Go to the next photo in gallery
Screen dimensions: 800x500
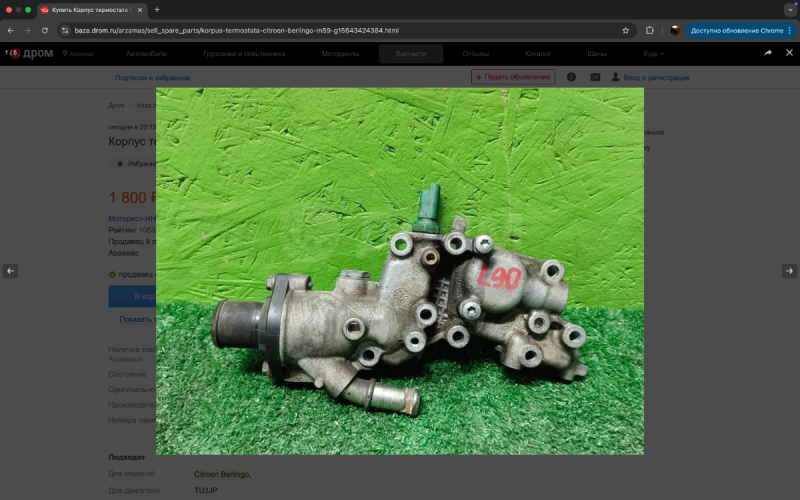click(x=789, y=271)
